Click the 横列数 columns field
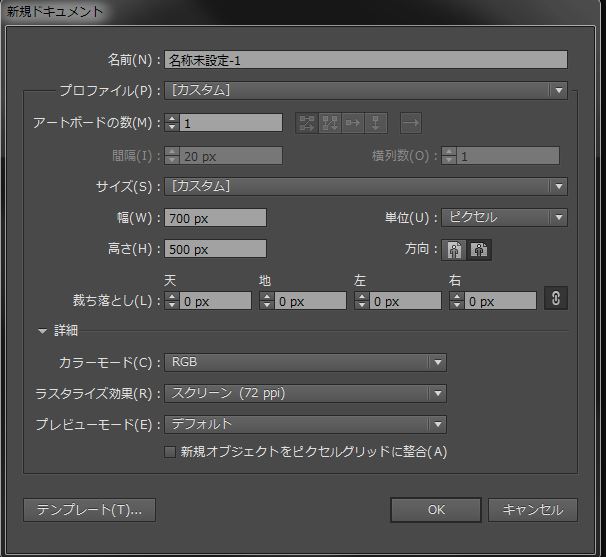Screen dimensions: 606x557 [508, 156]
